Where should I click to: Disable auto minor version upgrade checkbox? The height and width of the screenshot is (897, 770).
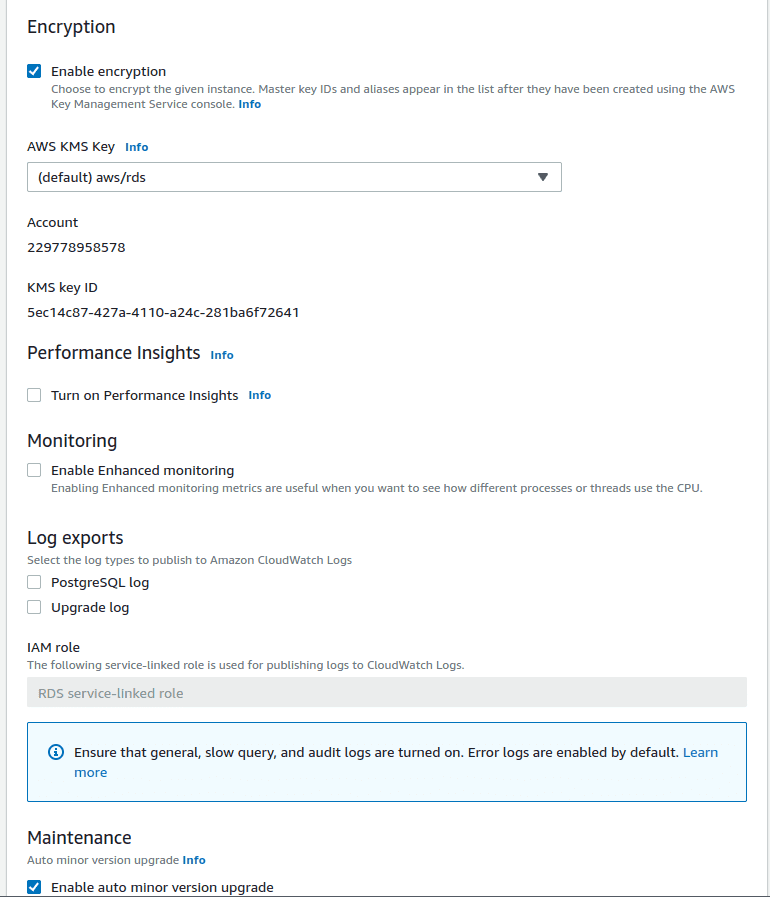coord(34,887)
